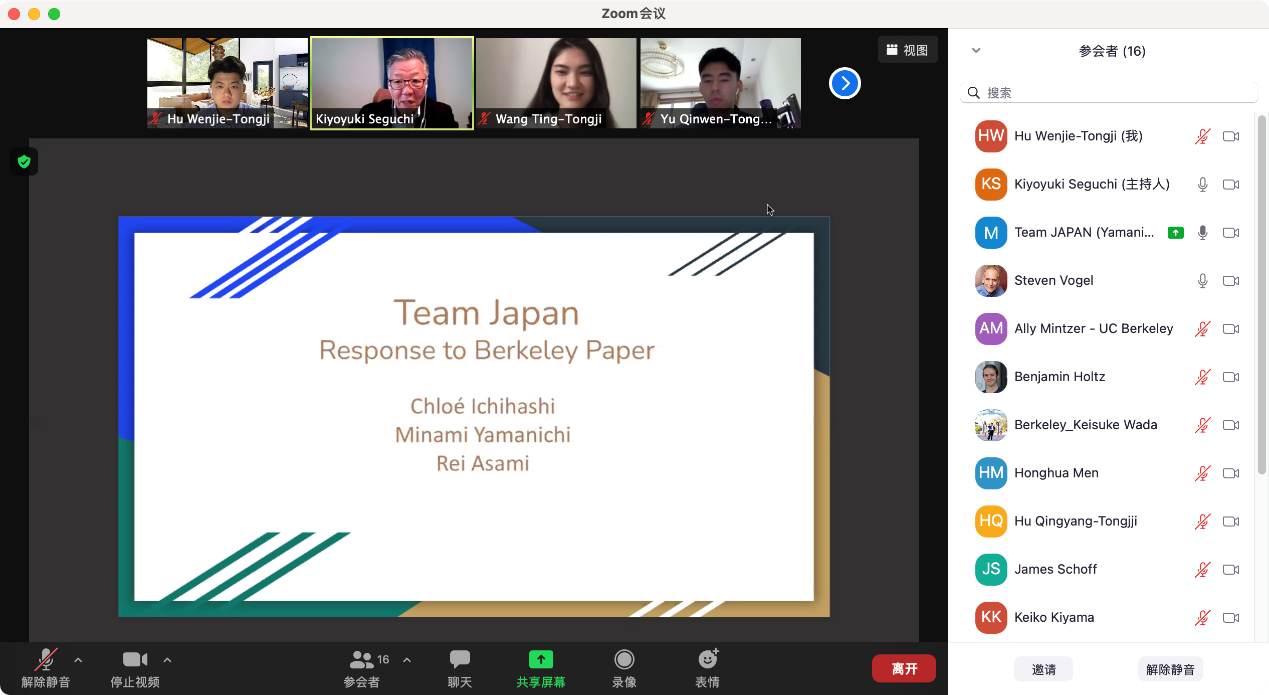Open the reactions (表情) emoji icon
This screenshot has width=1269, height=695.
pyautogui.click(x=708, y=660)
